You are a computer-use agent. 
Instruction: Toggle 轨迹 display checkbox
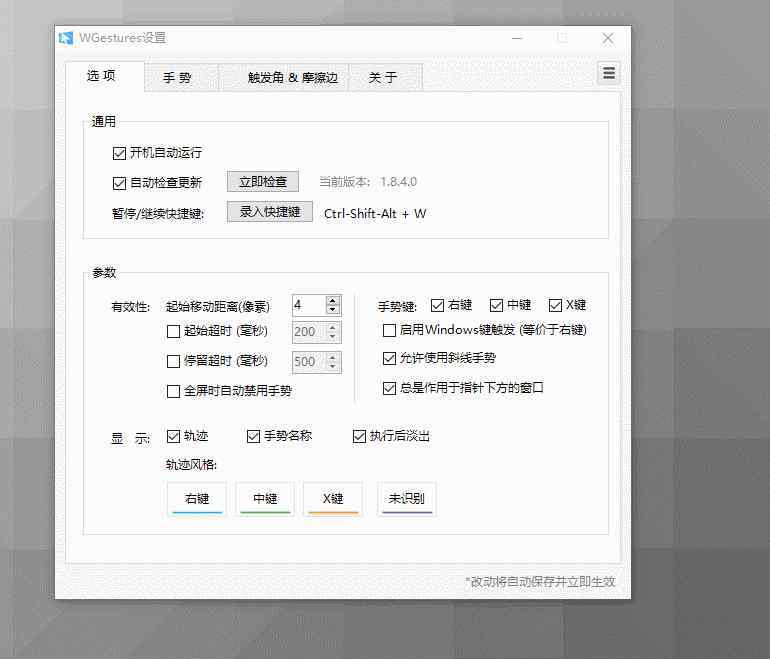173,436
